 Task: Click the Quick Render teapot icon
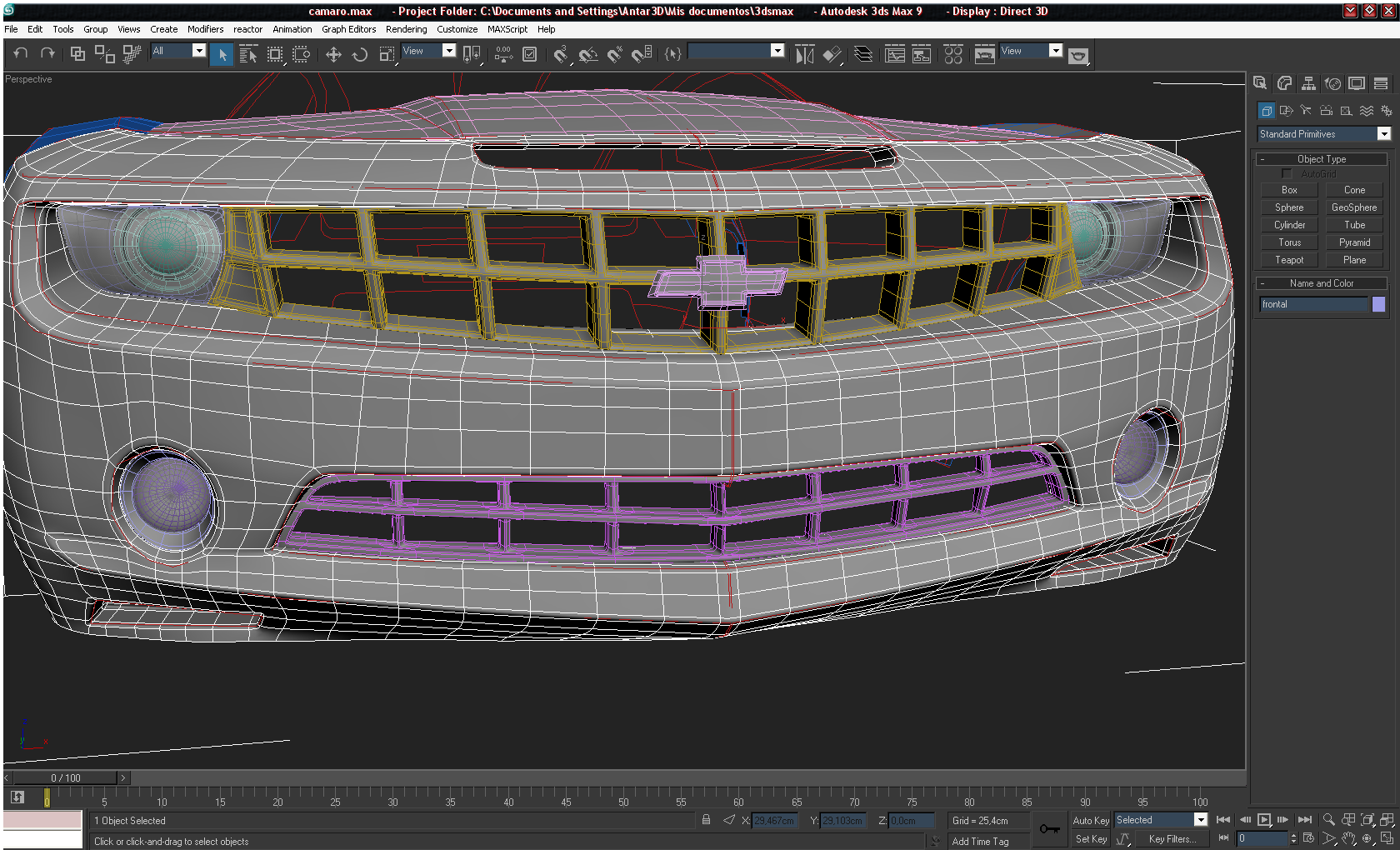pyautogui.click(x=1078, y=55)
